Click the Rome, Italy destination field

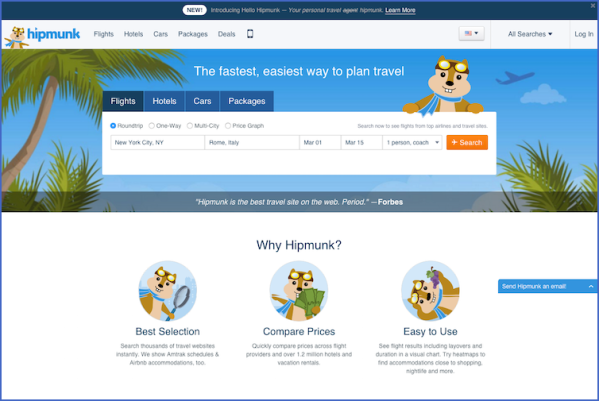coord(252,142)
